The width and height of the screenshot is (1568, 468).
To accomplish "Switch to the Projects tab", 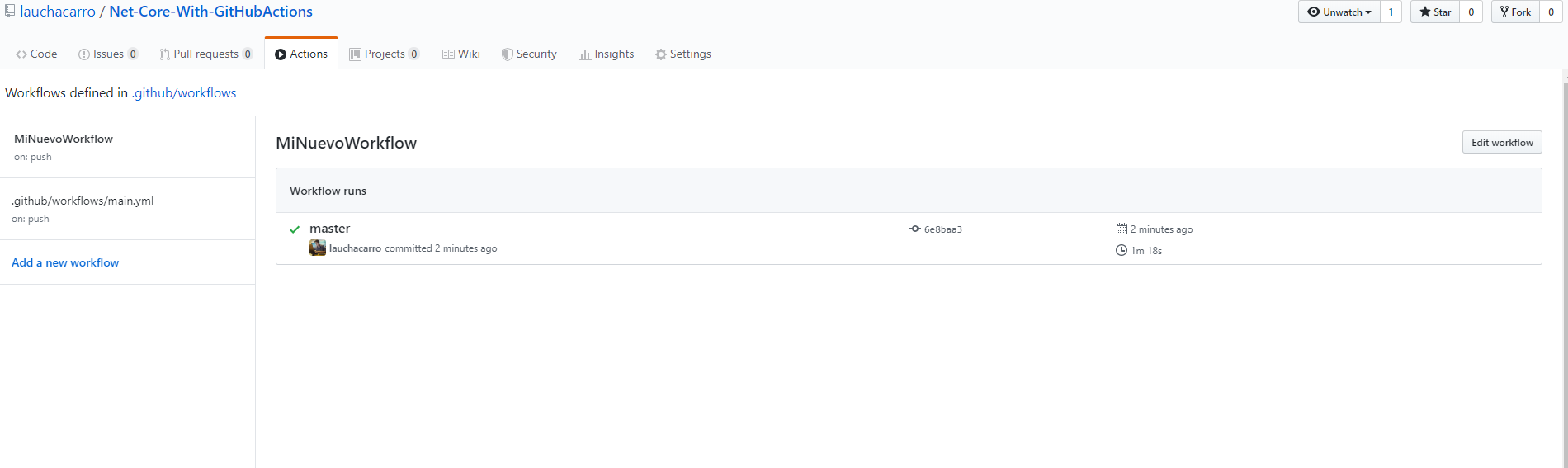I will click(x=385, y=54).
